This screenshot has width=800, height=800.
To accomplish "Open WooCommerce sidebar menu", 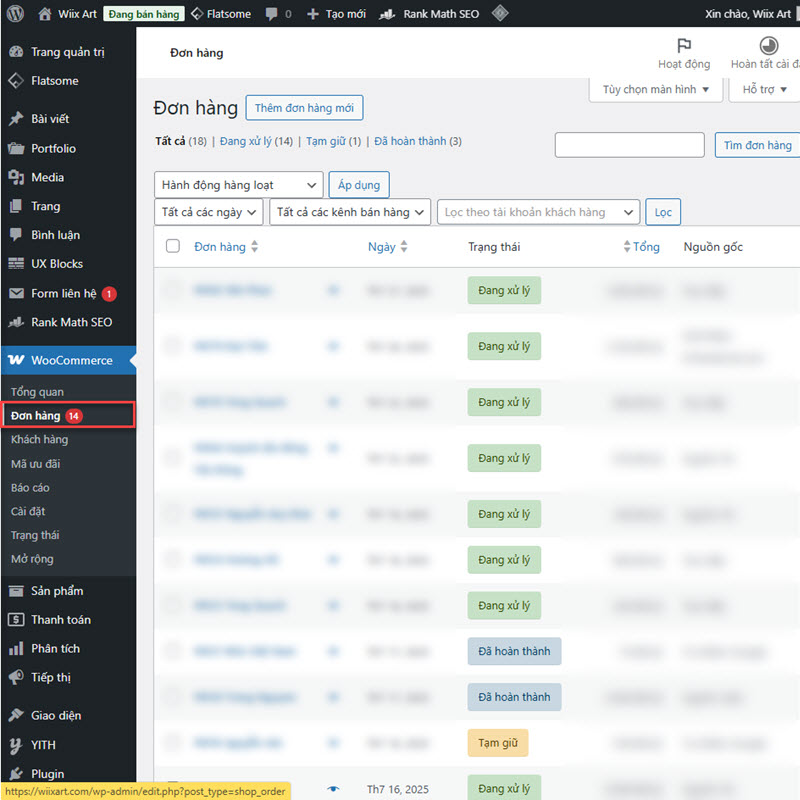I will (68, 360).
